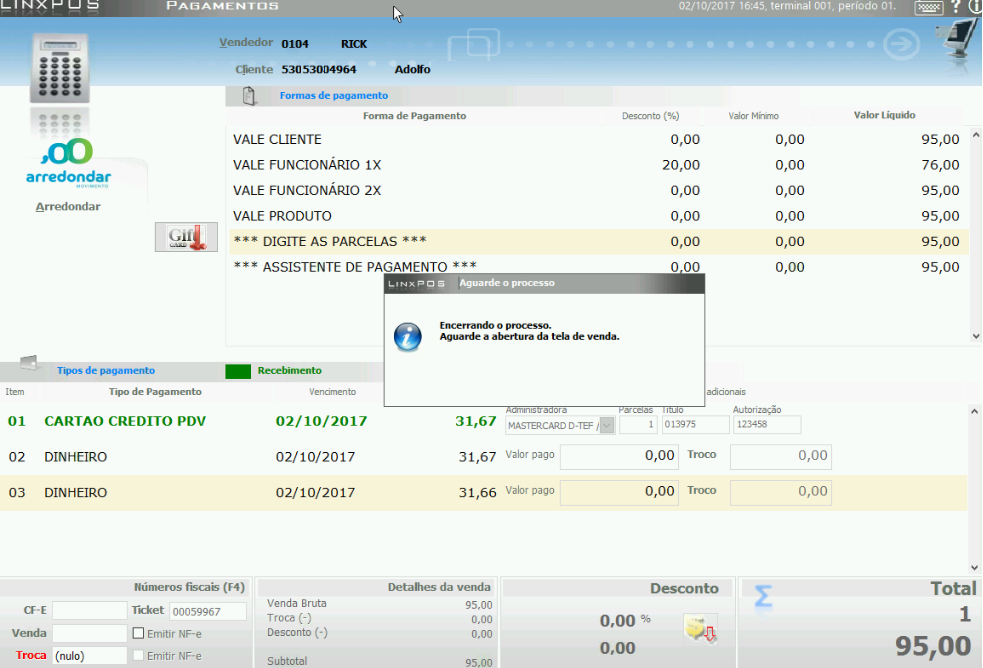Image resolution: width=983 pixels, height=668 pixels.
Task: Click the info icon in dialog
Action: tap(407, 337)
